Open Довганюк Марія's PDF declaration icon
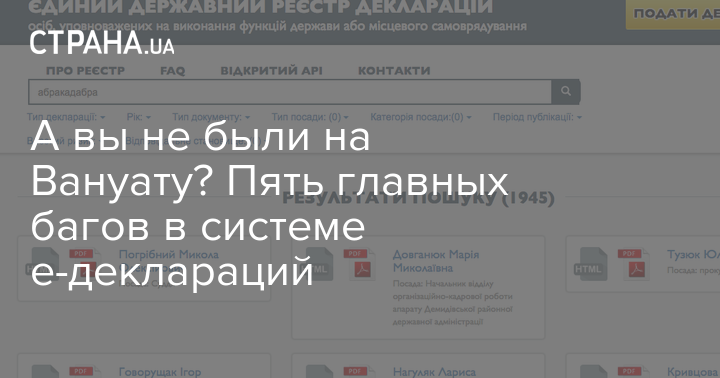The height and width of the screenshot is (378, 720). point(359,265)
